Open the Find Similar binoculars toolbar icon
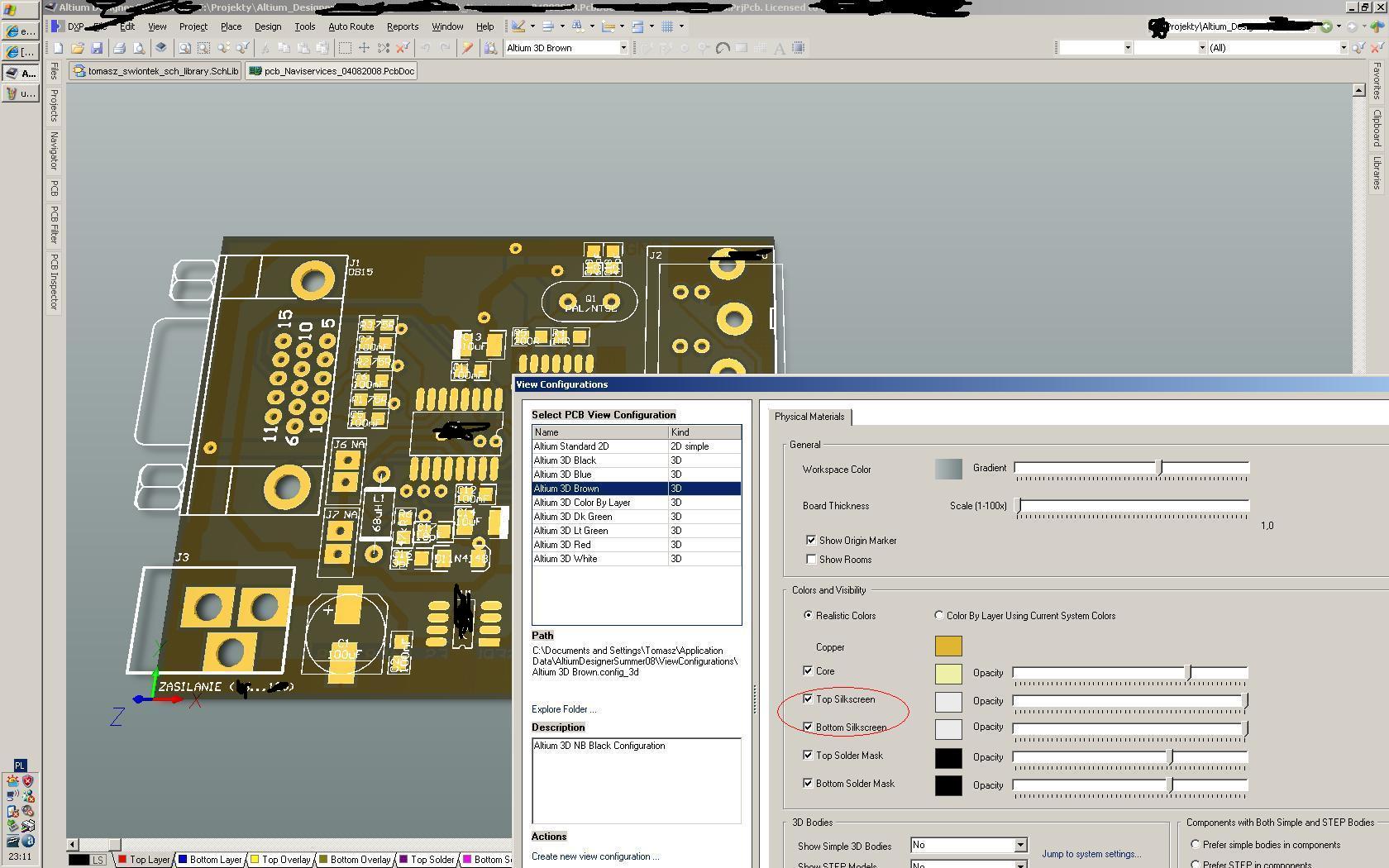Image resolution: width=1389 pixels, height=868 pixels. point(578,26)
